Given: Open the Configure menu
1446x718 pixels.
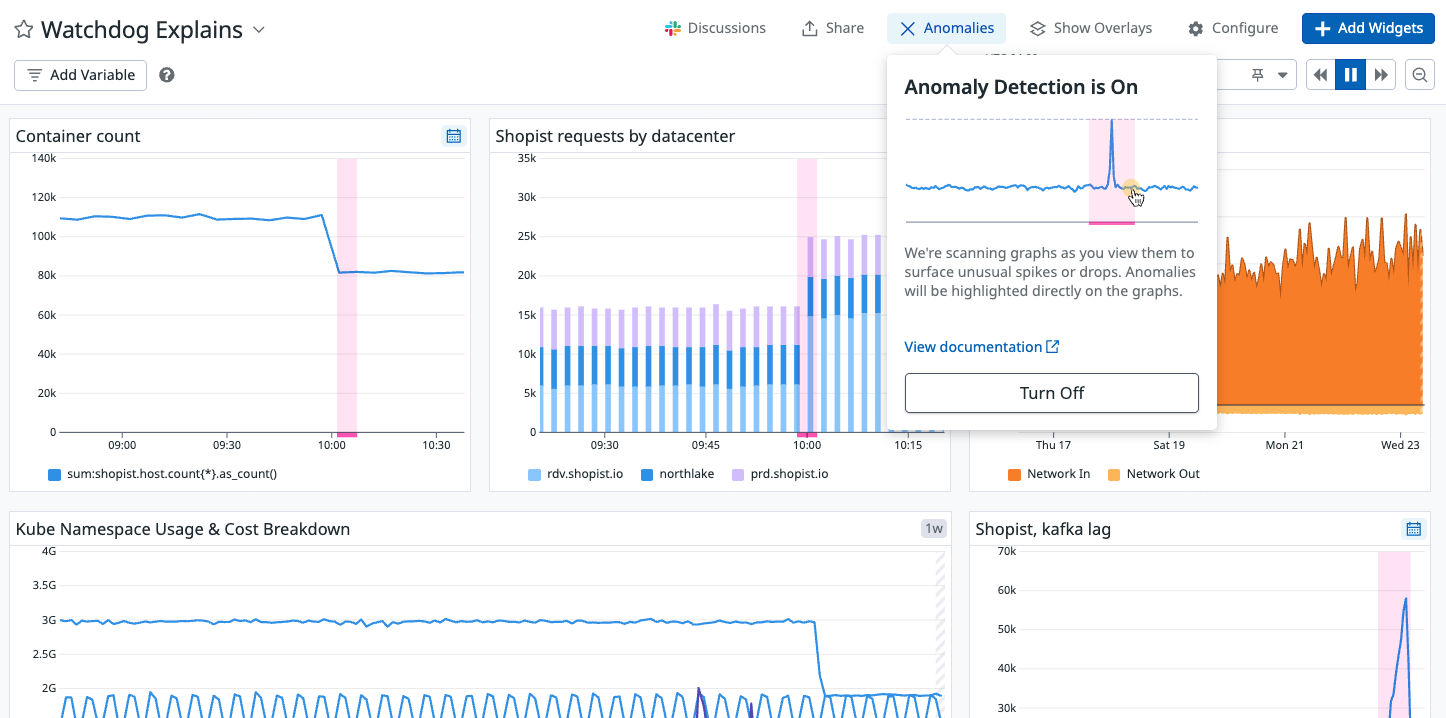Looking at the screenshot, I should tap(1233, 28).
